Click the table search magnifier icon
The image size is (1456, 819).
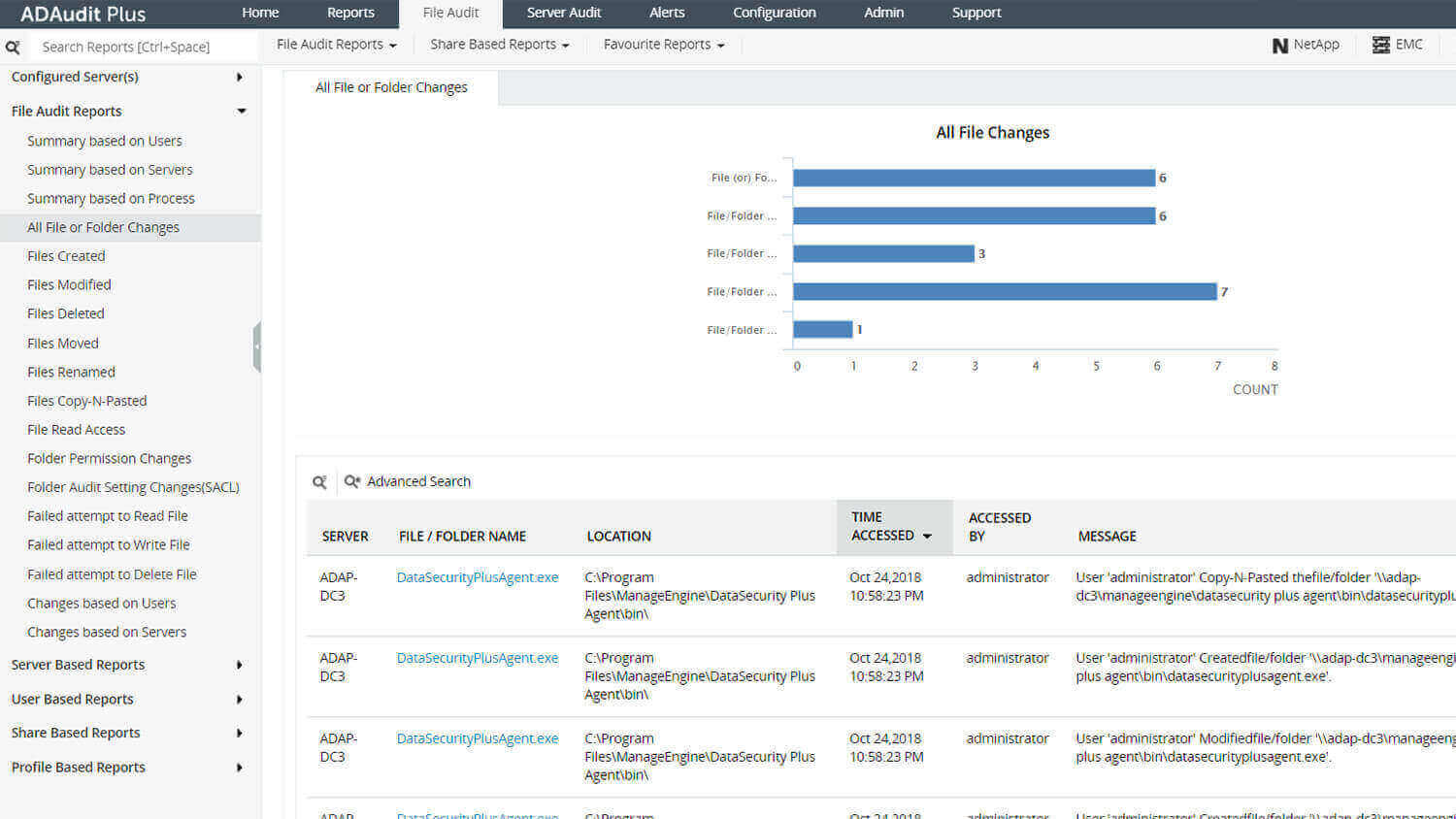[319, 482]
